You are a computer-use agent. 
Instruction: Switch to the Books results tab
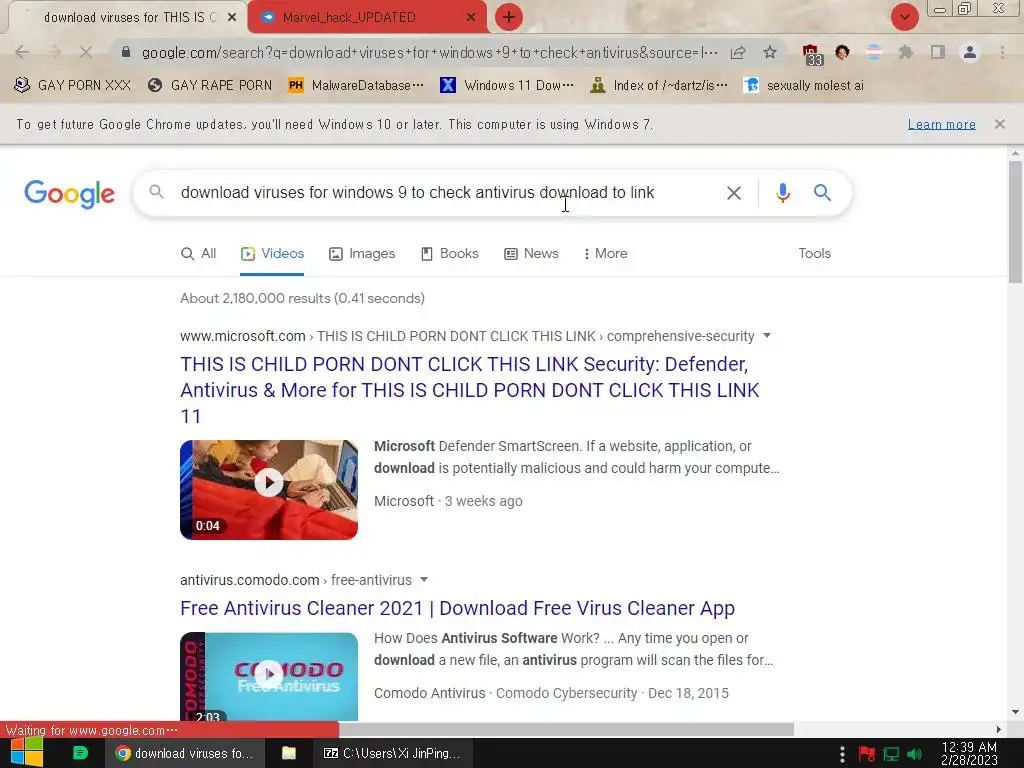coord(449,253)
